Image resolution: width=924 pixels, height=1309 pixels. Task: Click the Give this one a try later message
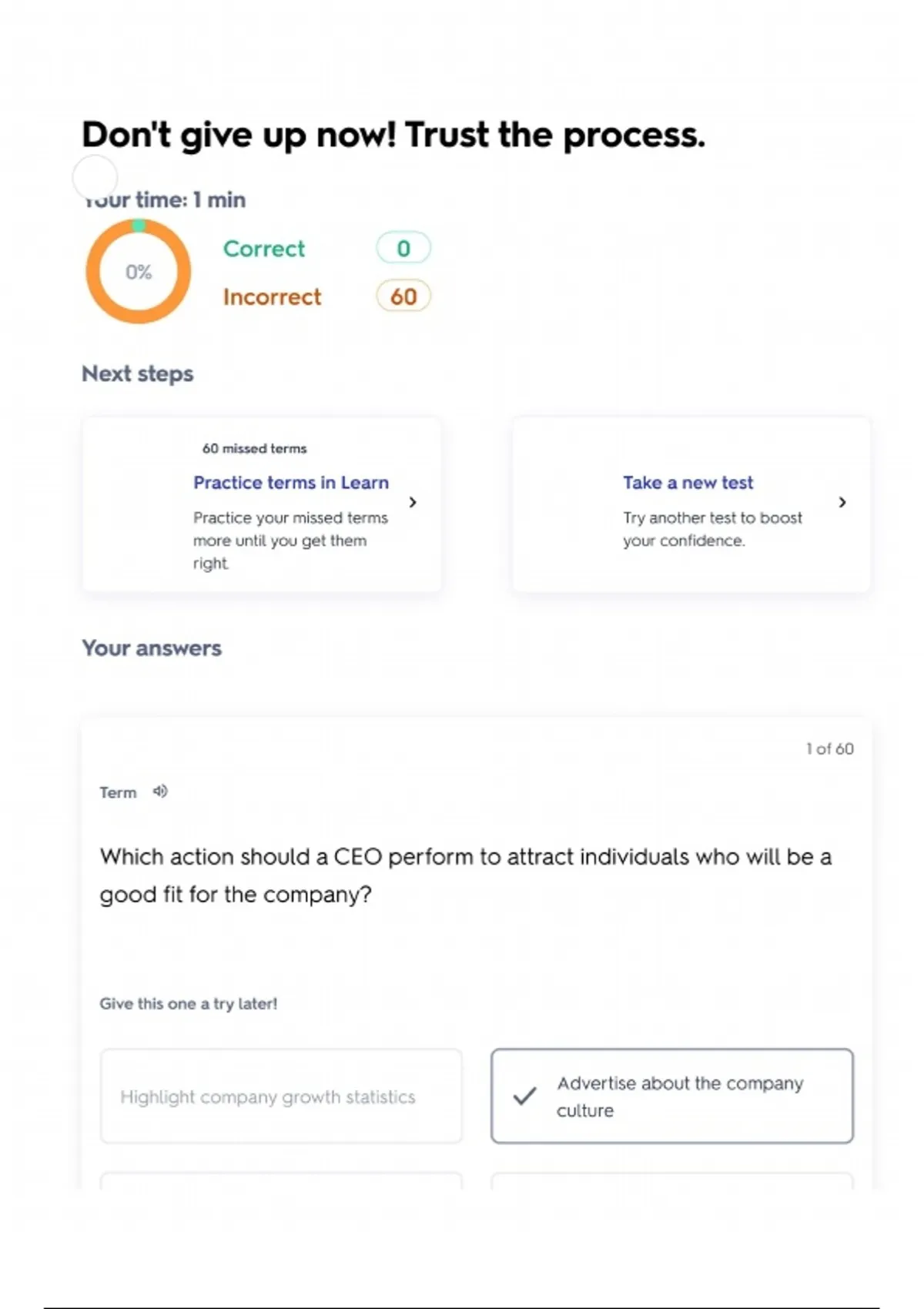189,1003
